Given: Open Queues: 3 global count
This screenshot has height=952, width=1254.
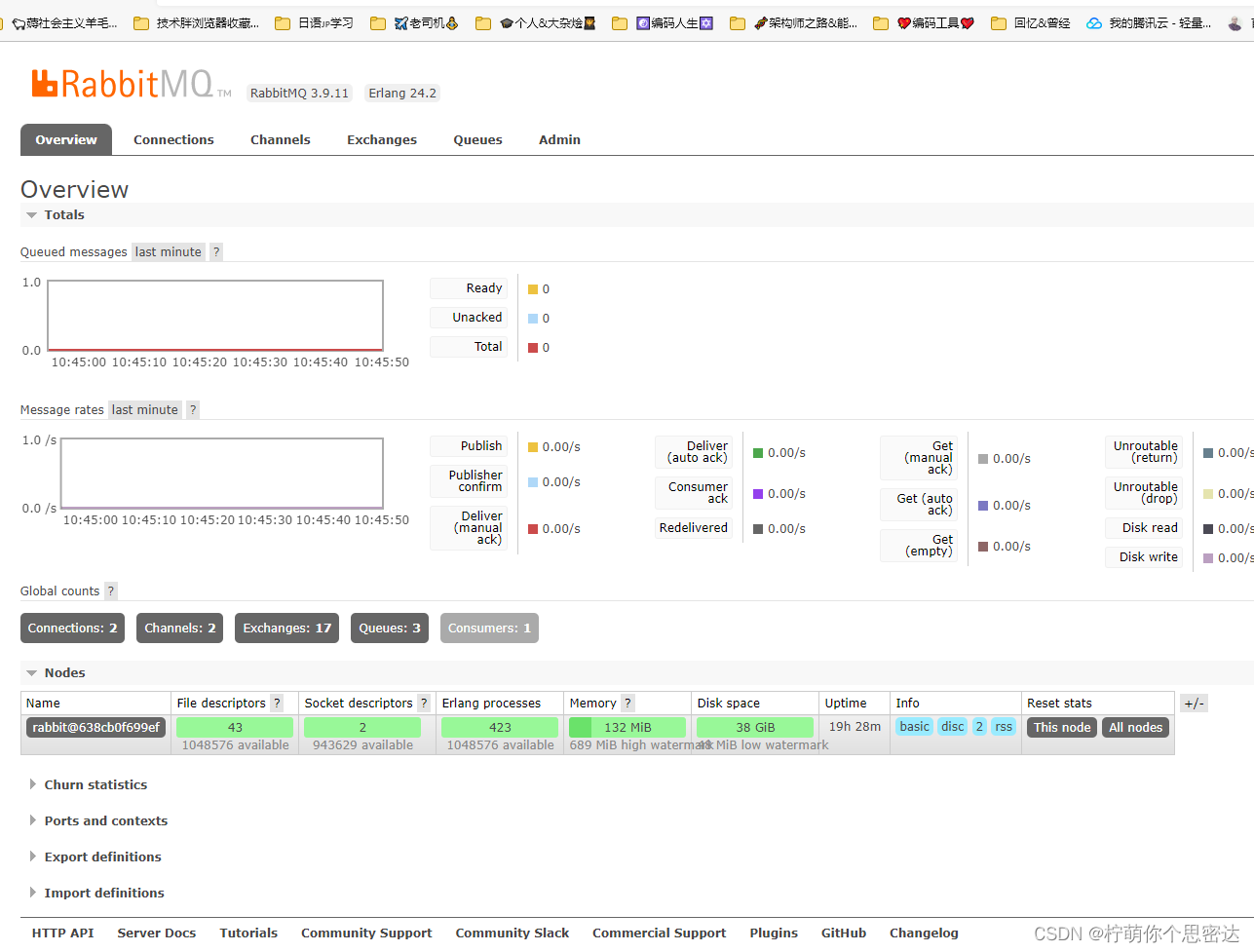Looking at the screenshot, I should coord(390,628).
